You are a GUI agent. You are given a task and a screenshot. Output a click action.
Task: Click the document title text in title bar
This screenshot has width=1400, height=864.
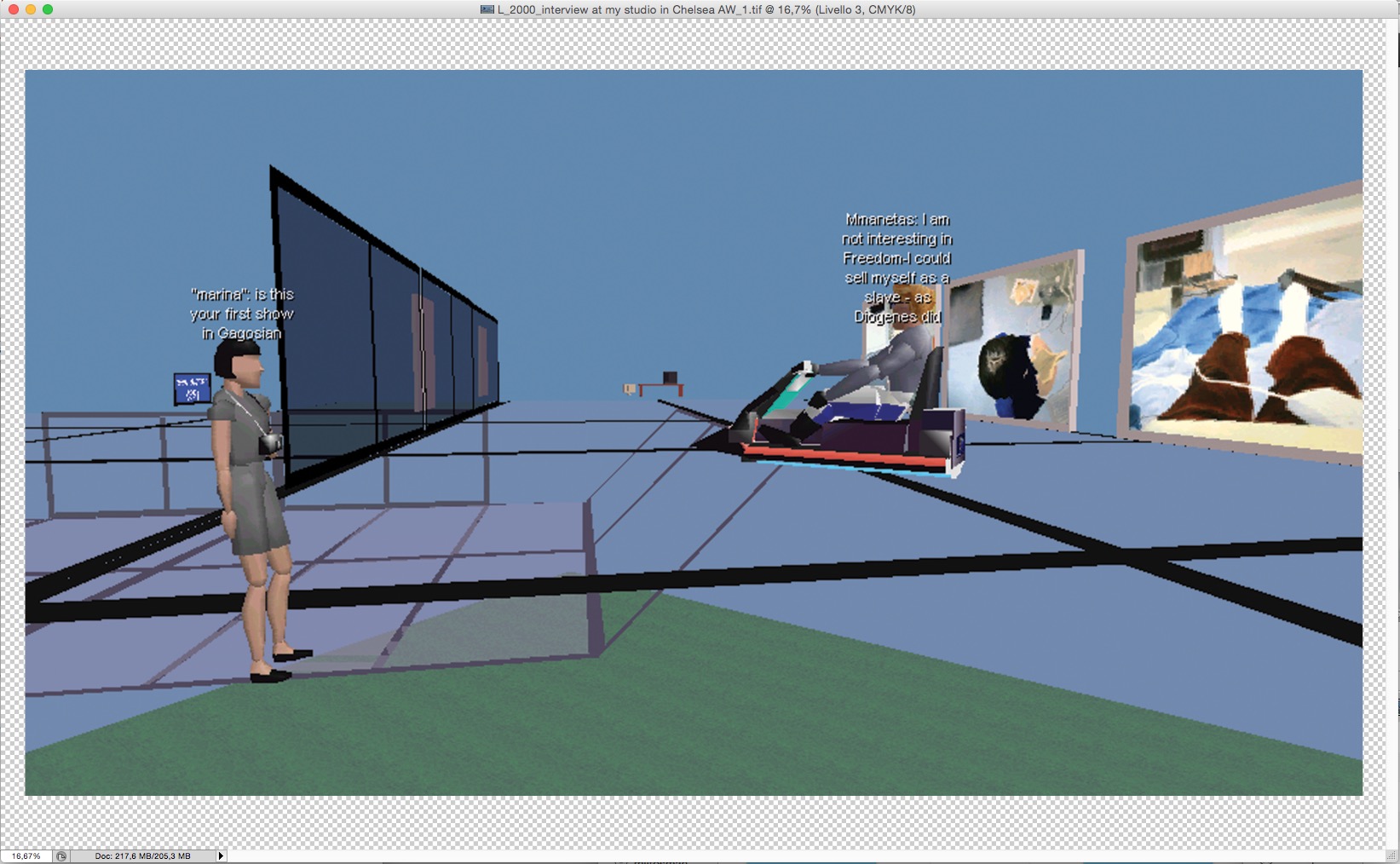tap(706, 9)
